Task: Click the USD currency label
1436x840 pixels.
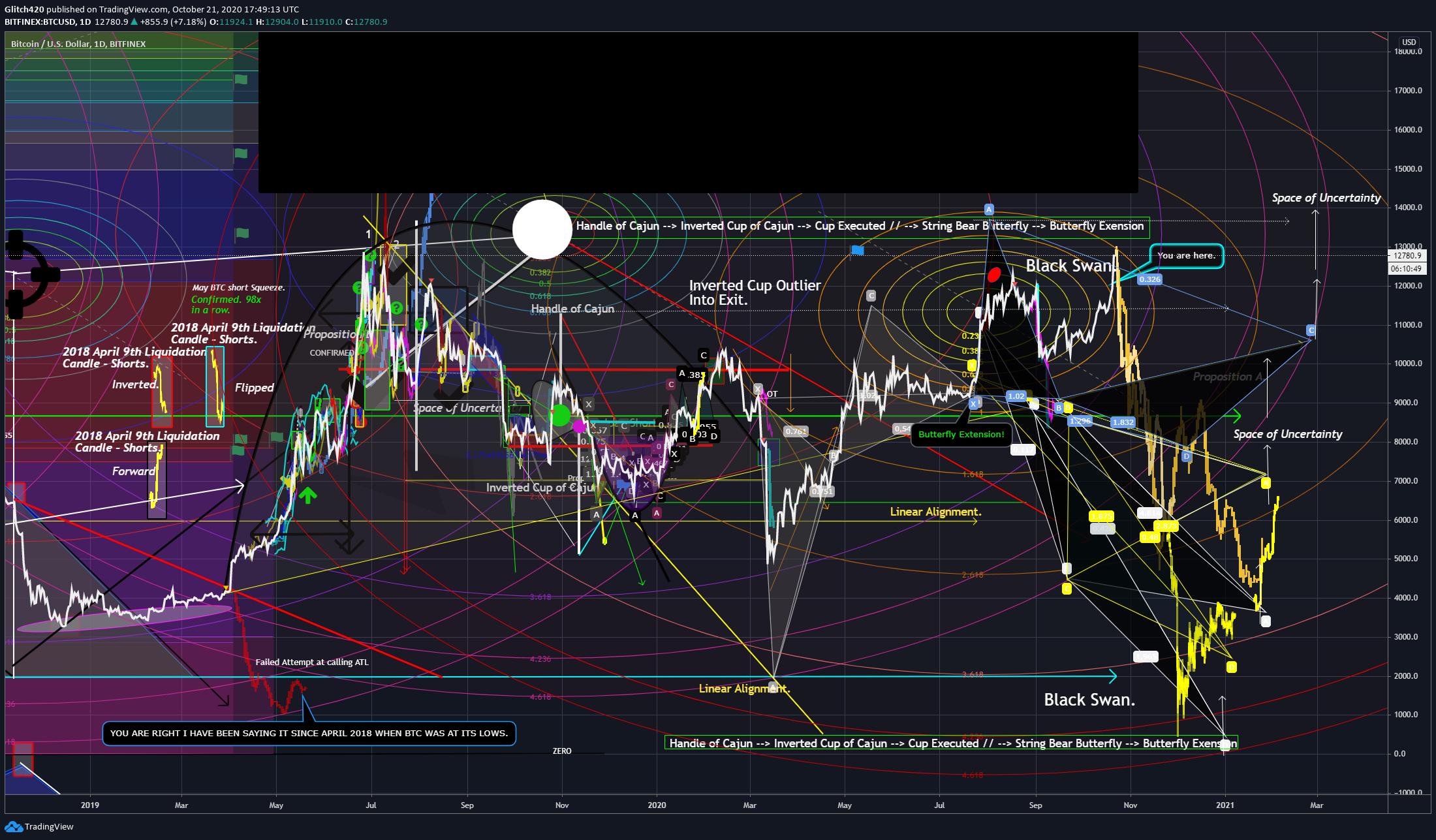Action: pyautogui.click(x=1409, y=42)
